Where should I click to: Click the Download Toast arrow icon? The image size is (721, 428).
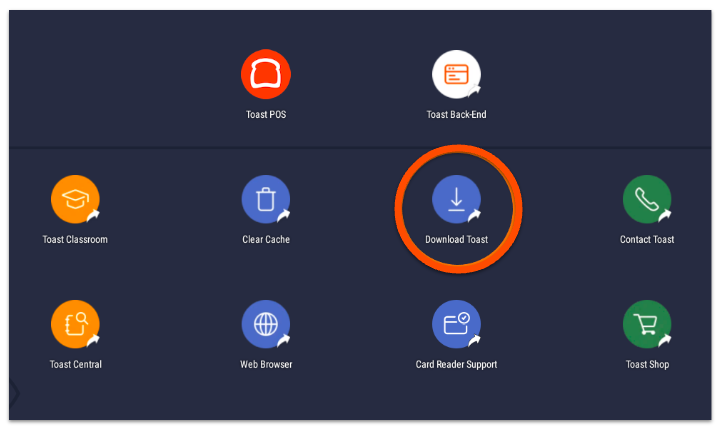coord(456,200)
